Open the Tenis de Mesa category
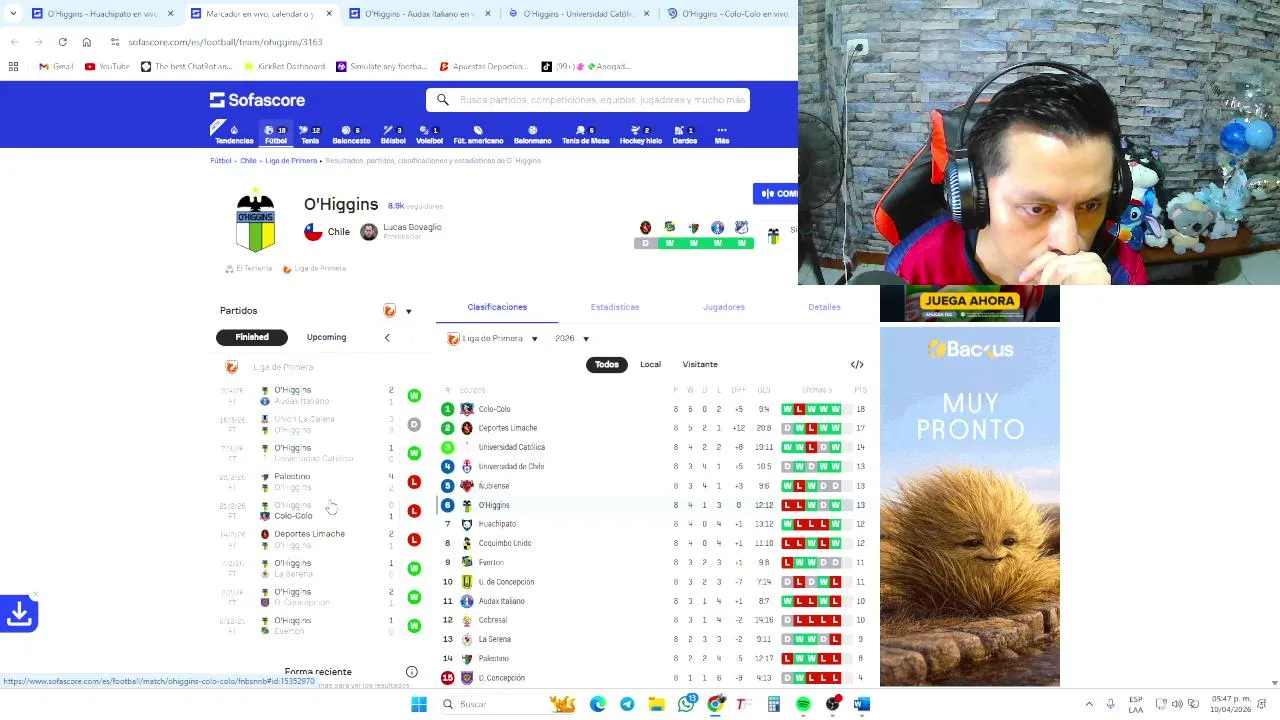The height and width of the screenshot is (720, 1280). (585, 134)
